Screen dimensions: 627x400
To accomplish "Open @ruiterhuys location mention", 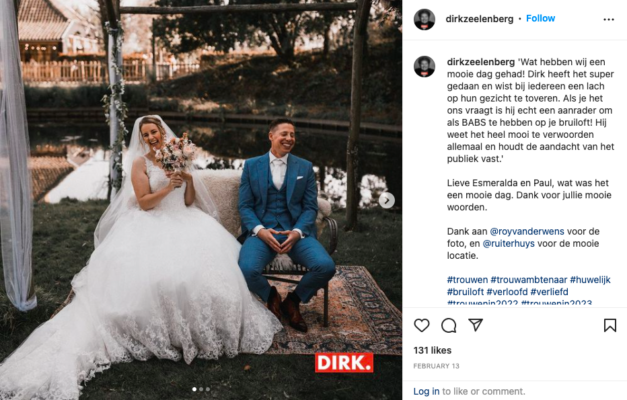I will pos(508,243).
